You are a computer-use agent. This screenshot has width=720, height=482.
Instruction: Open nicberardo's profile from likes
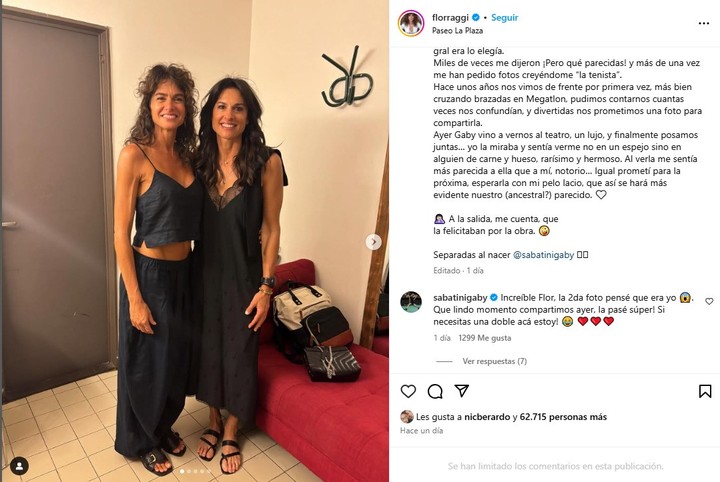pyautogui.click(x=487, y=417)
